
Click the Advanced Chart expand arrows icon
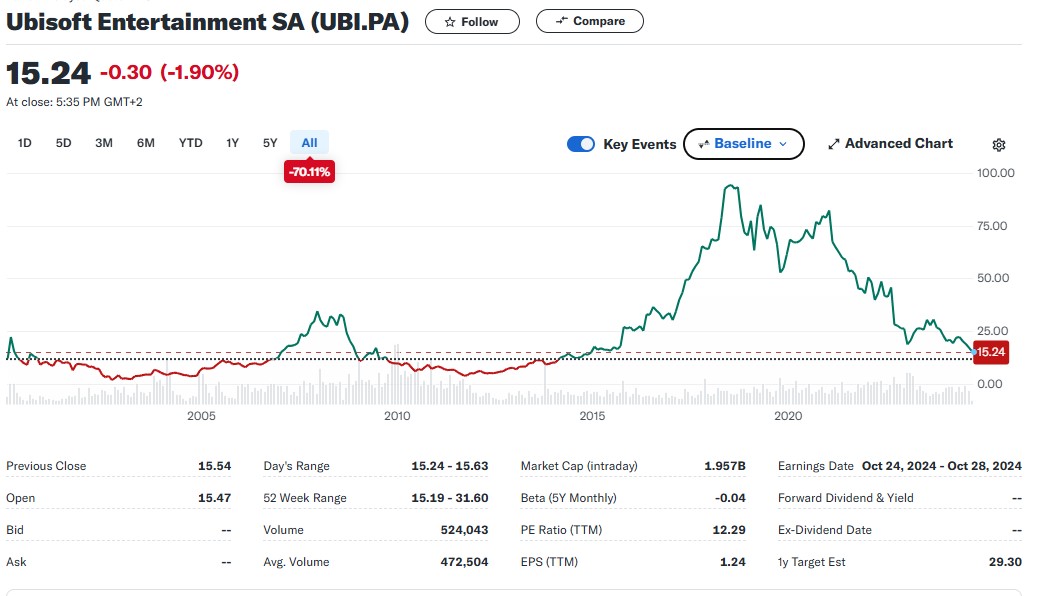point(834,144)
